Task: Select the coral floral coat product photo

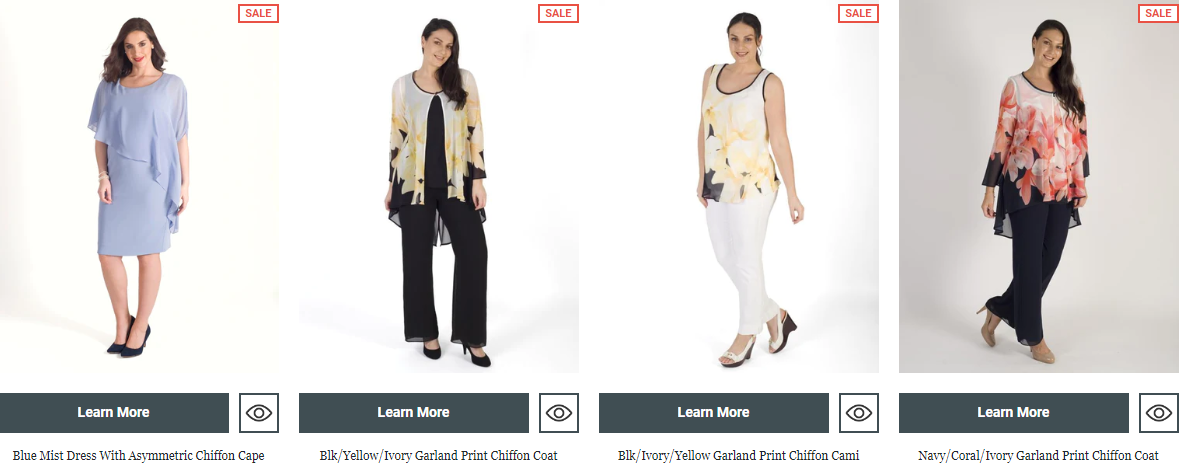Action: [1039, 186]
